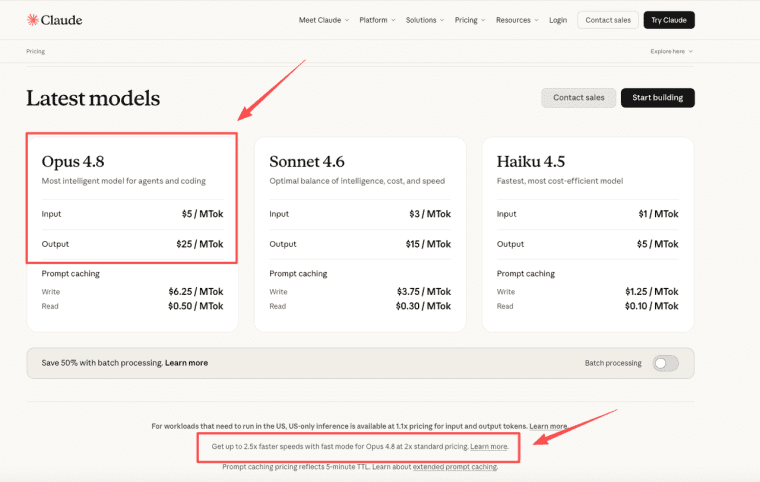Click the Sonnet 4.6 card title

[x=307, y=161]
